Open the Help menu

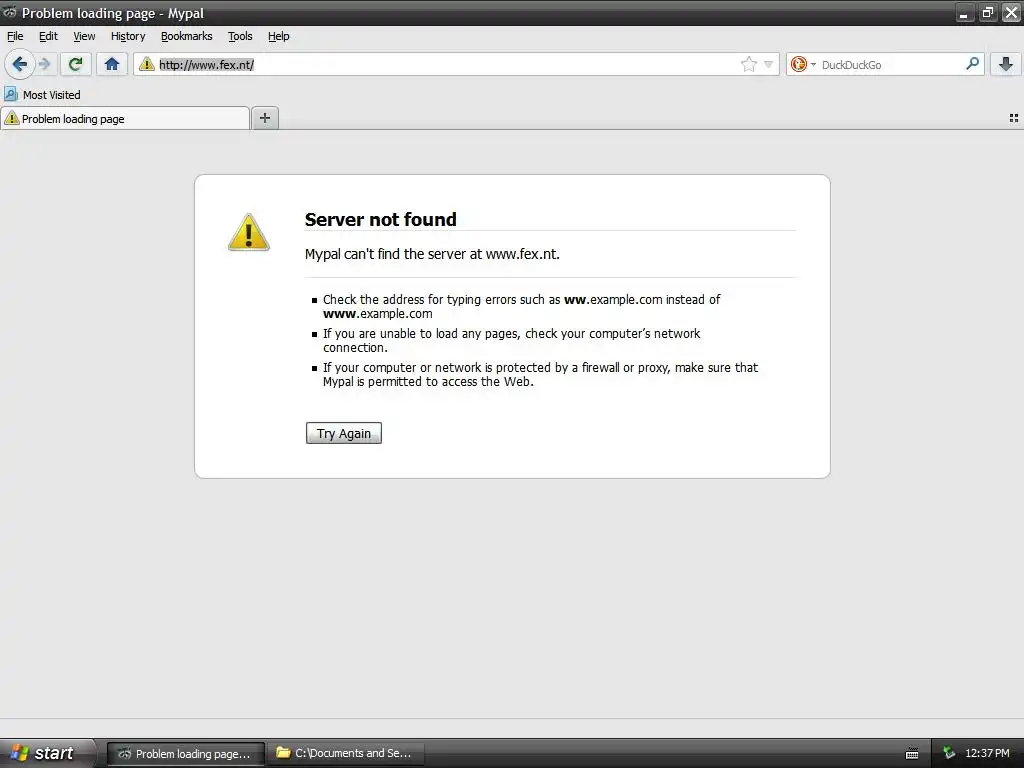(279, 37)
